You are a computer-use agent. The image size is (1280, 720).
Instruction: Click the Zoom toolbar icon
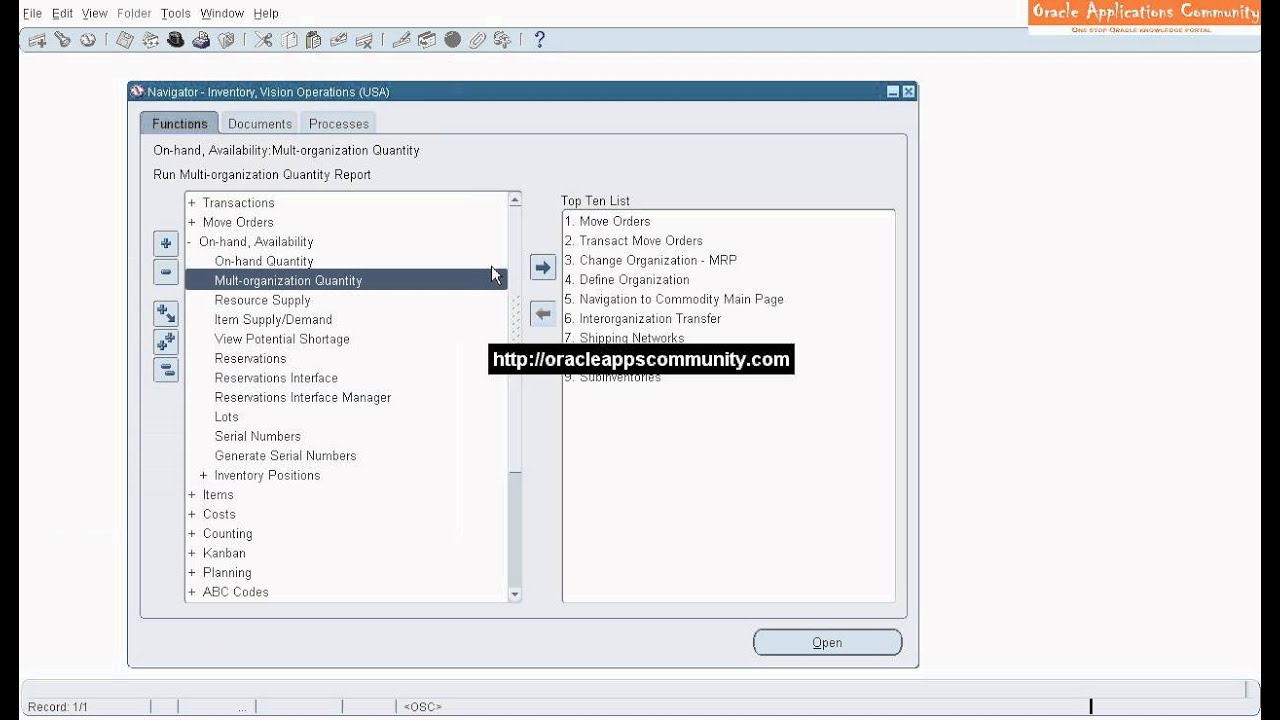click(x=427, y=40)
